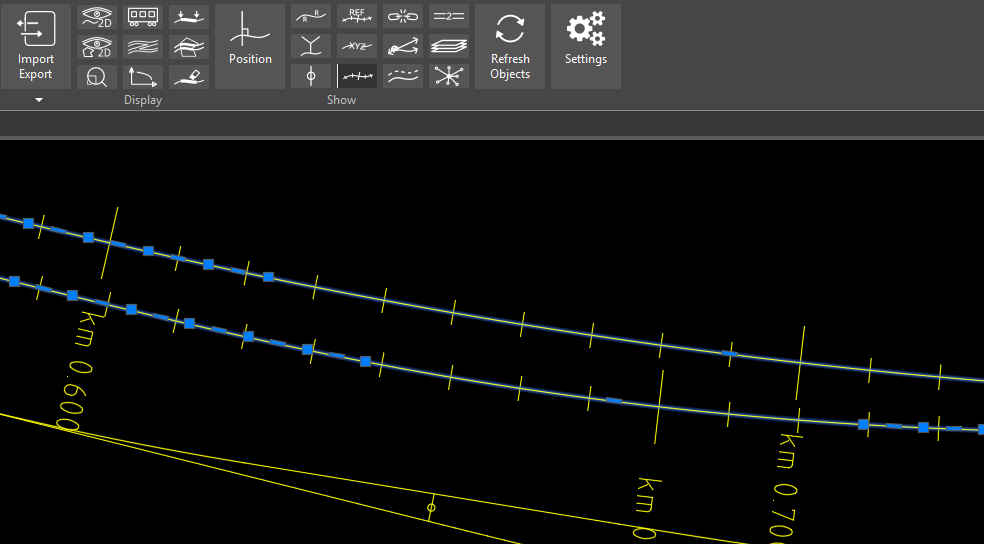
Task: Open the Settings gears button
Action: click(x=585, y=45)
